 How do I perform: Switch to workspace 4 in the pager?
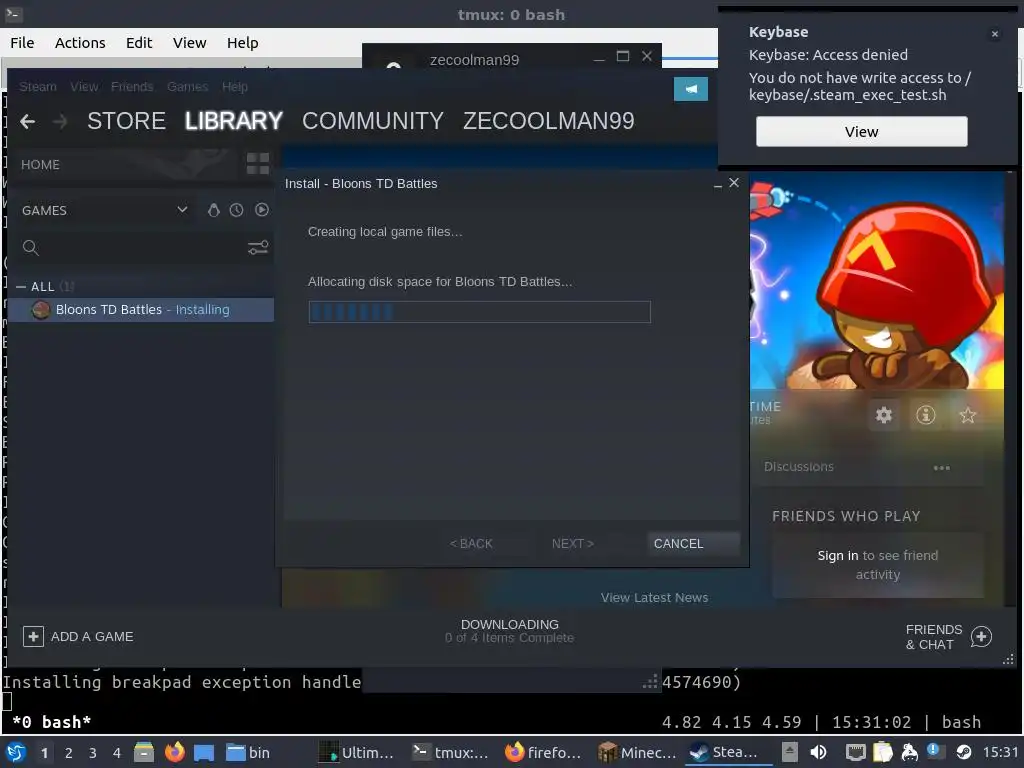(117, 753)
